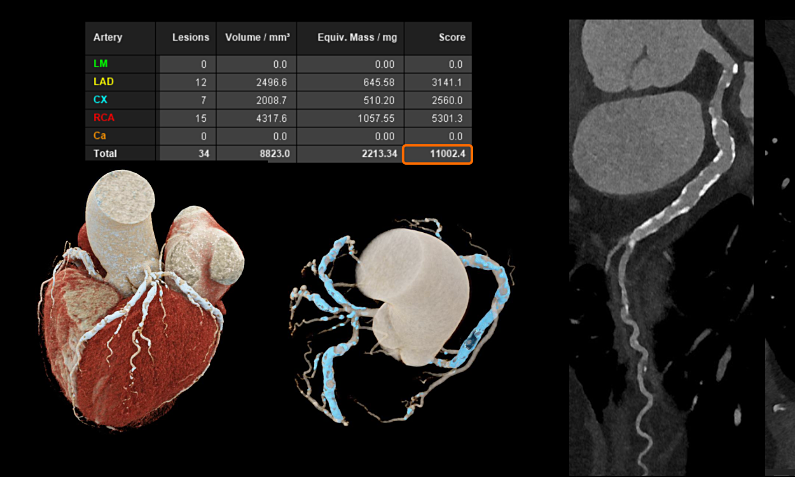Select the LAD artery row label
Viewport: 795px width, 477px height.
pyautogui.click(x=103, y=82)
